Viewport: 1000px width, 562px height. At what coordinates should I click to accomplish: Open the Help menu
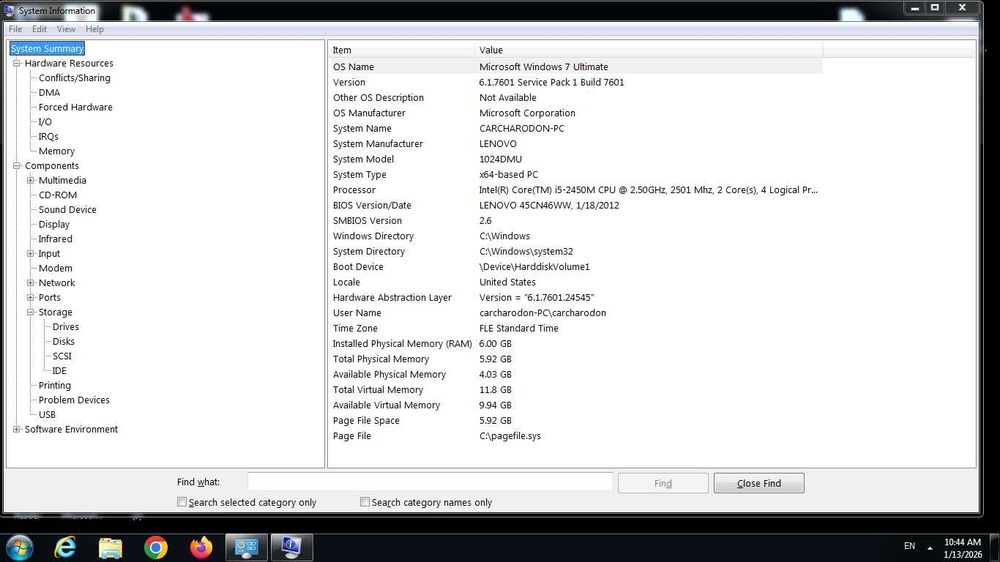coord(94,29)
